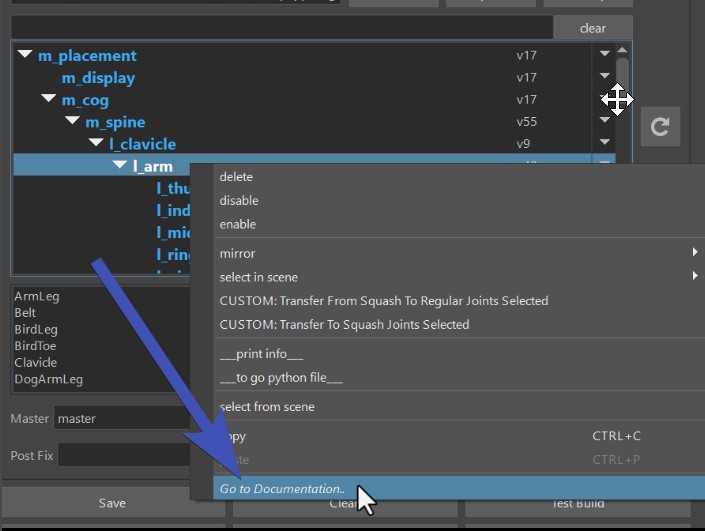Open version dropdown for l_clavicle row
Screen dimensions: 705x531
[x=604, y=143]
